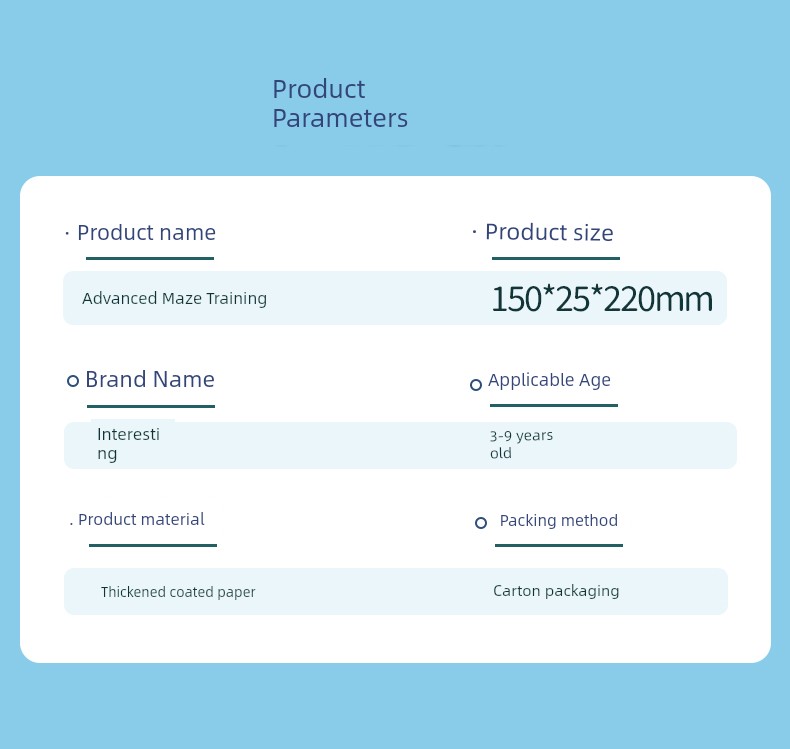Click the dot bullet before Product size

click(x=475, y=232)
